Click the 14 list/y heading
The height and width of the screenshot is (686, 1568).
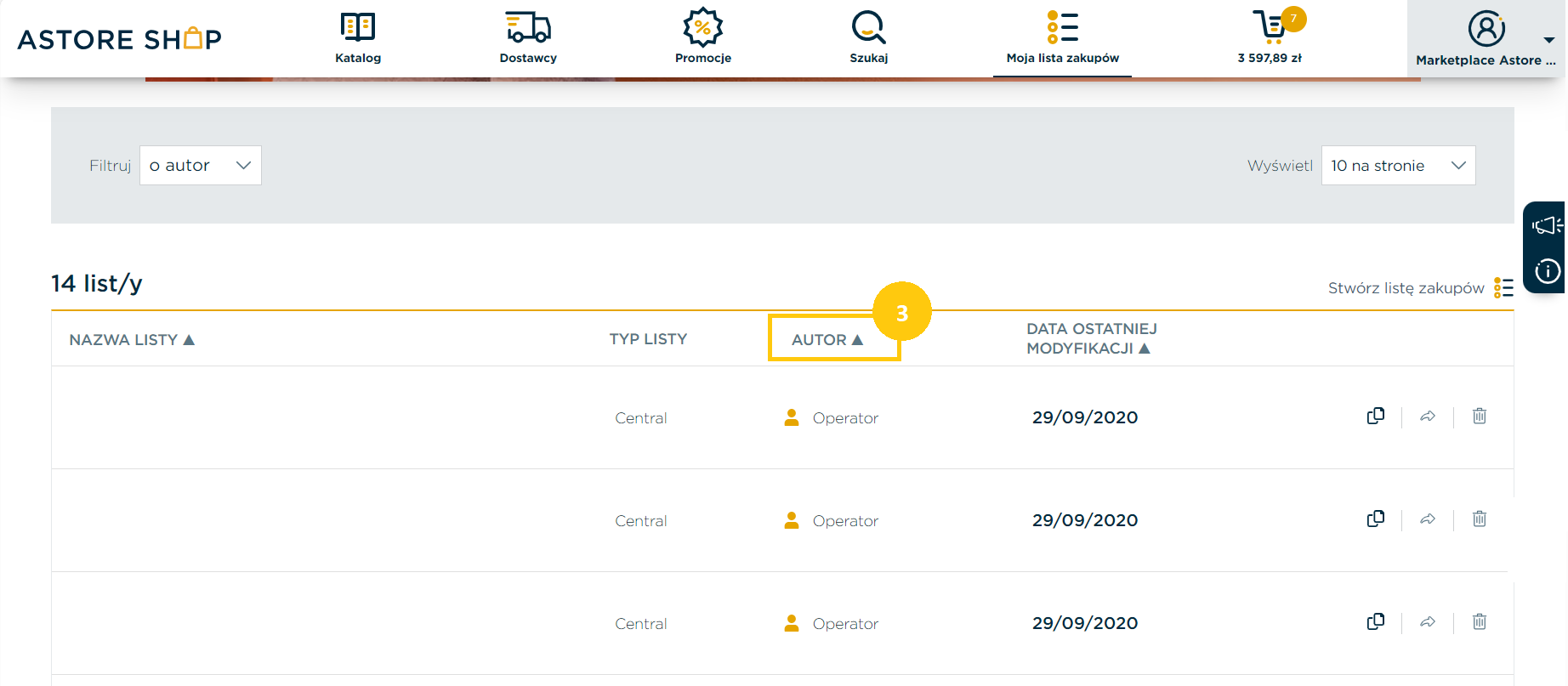pyautogui.click(x=97, y=283)
